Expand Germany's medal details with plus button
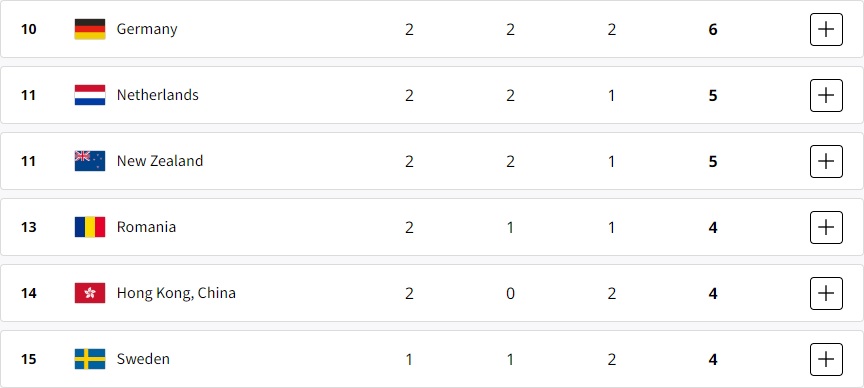864x388 pixels. tap(826, 29)
